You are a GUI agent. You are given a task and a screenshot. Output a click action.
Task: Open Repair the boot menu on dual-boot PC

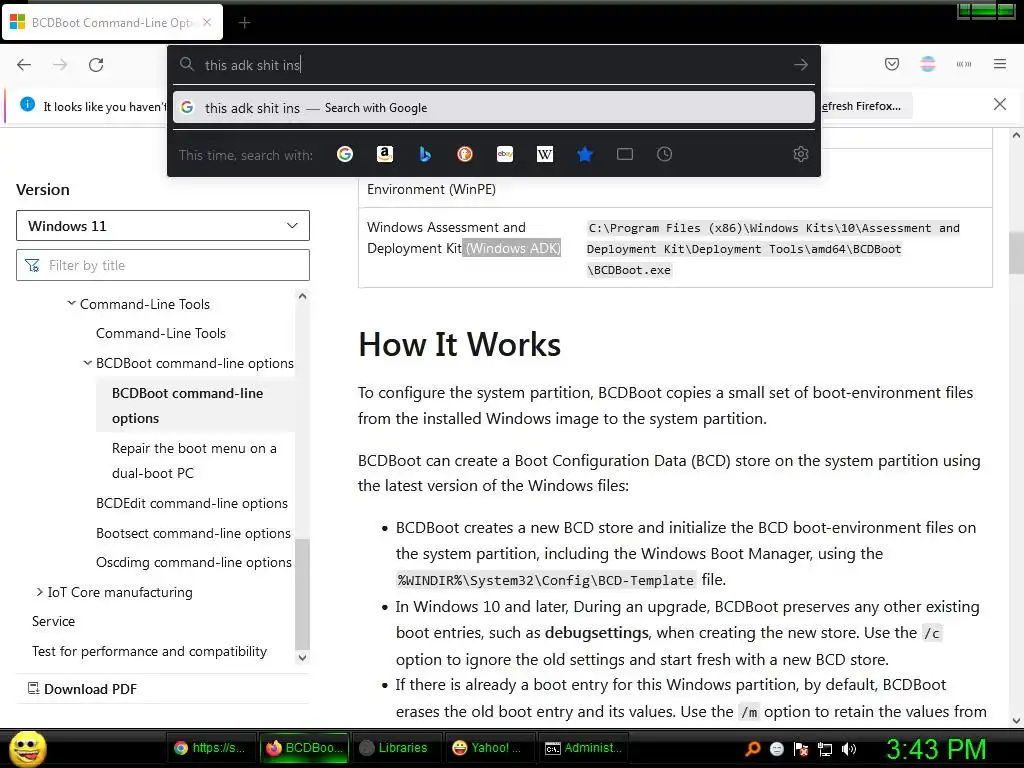194,460
